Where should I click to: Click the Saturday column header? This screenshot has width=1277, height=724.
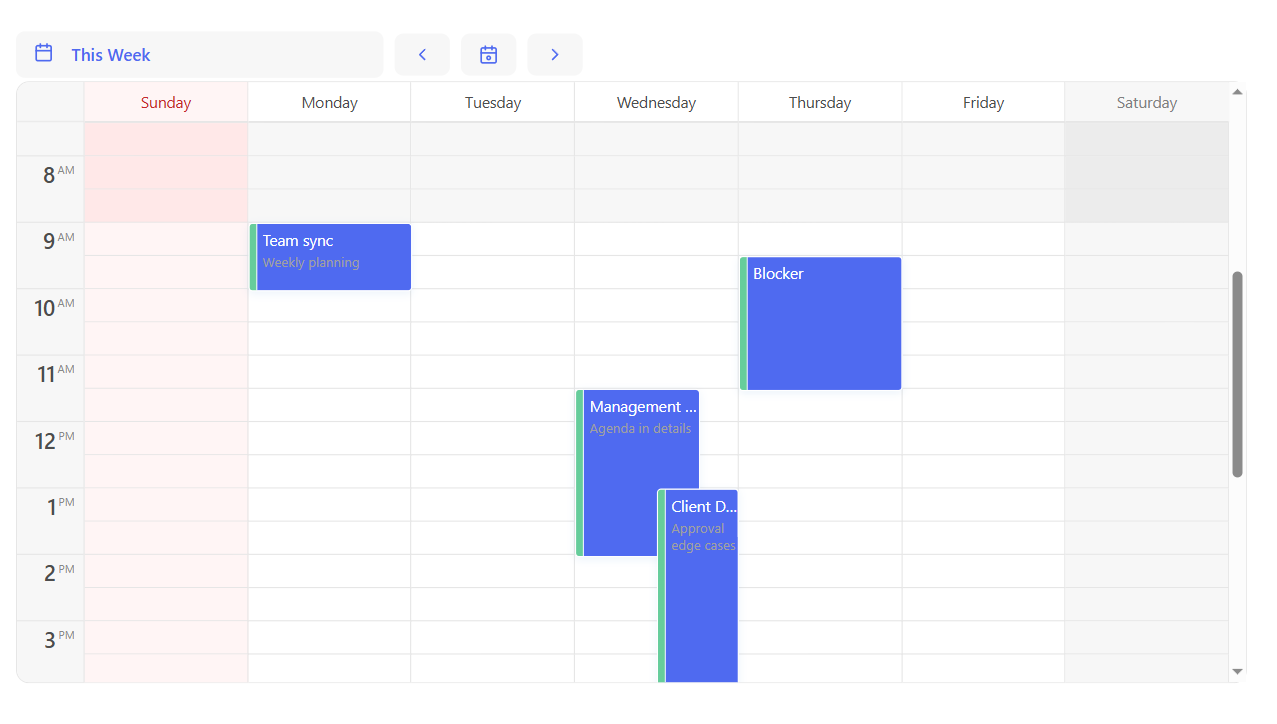coord(1146,103)
